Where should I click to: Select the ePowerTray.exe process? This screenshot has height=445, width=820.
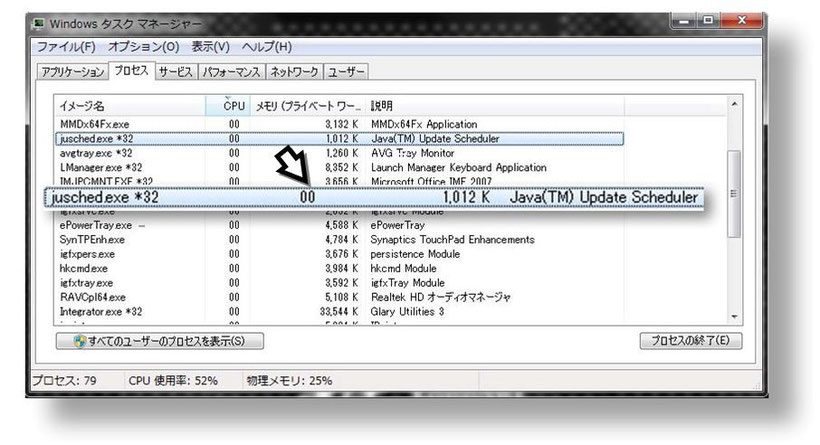pos(339,225)
